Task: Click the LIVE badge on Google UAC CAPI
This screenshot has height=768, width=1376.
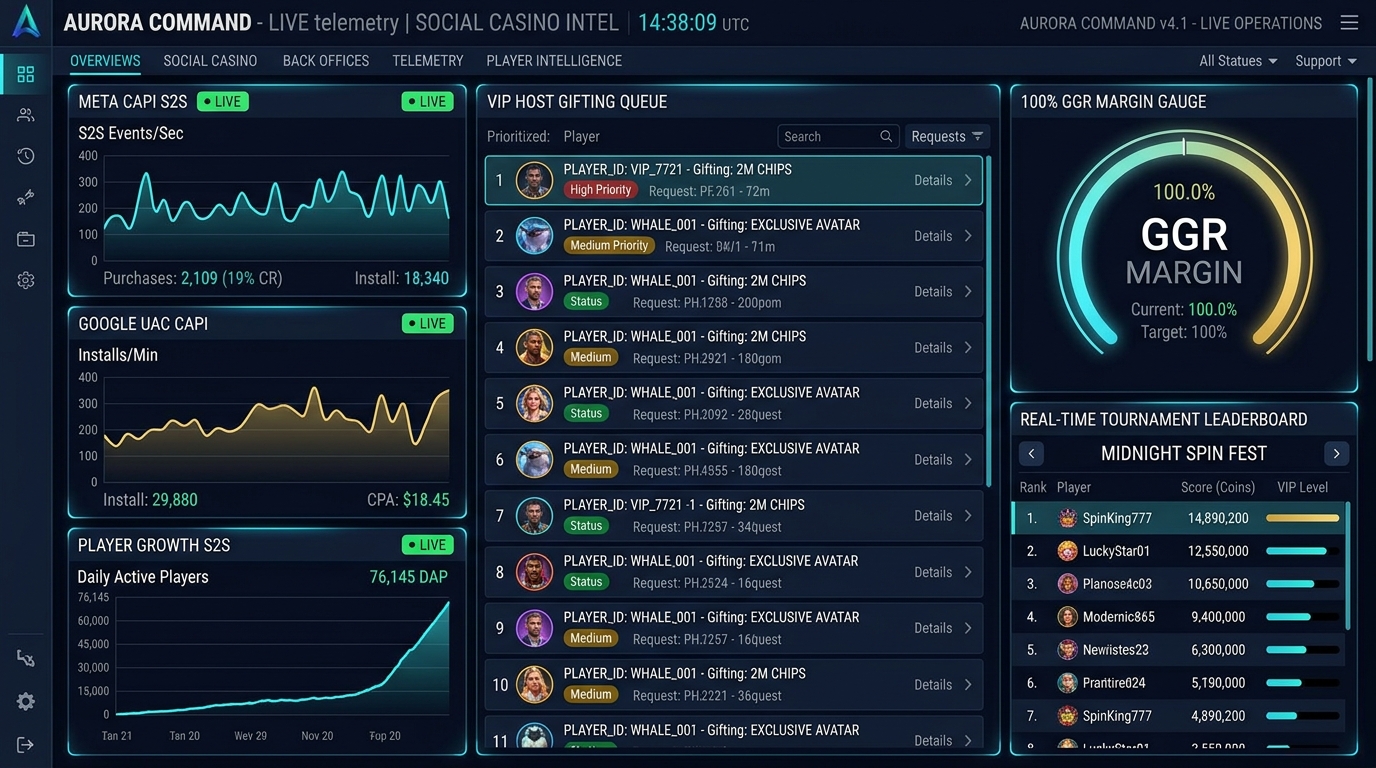Action: coord(427,323)
